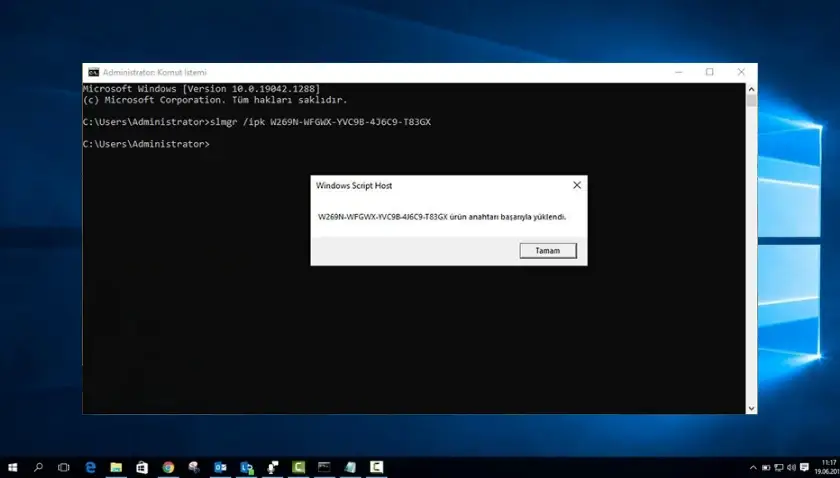Image resolution: width=840 pixels, height=478 pixels.
Task: Click the console scrollbar up arrow
Action: tap(751, 89)
